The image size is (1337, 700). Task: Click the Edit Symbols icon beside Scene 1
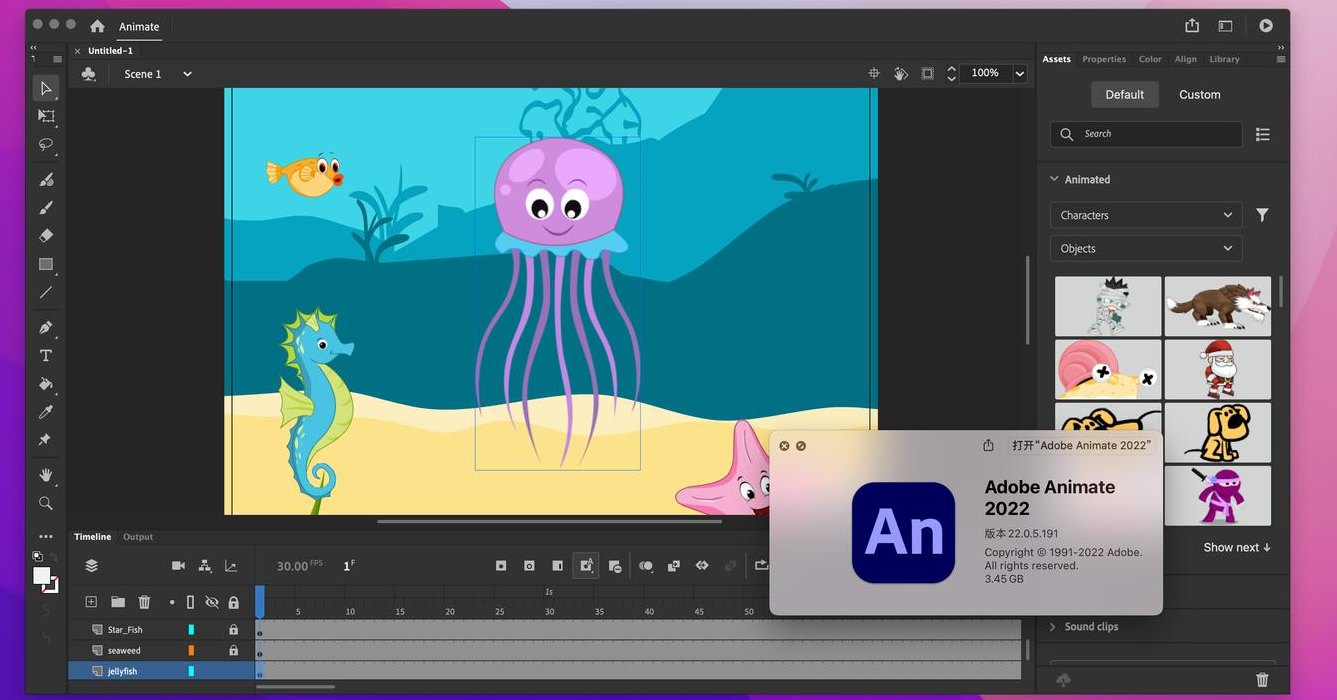click(x=88, y=74)
